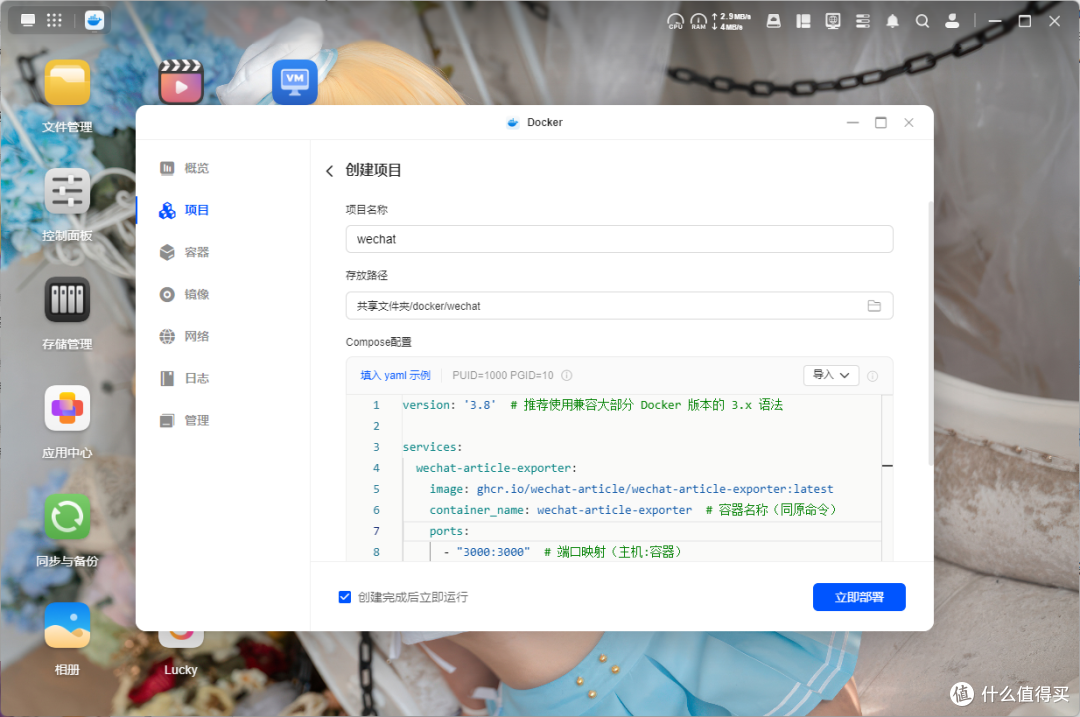Launch the video player desktop icon
This screenshot has width=1080, height=717.
(180, 83)
